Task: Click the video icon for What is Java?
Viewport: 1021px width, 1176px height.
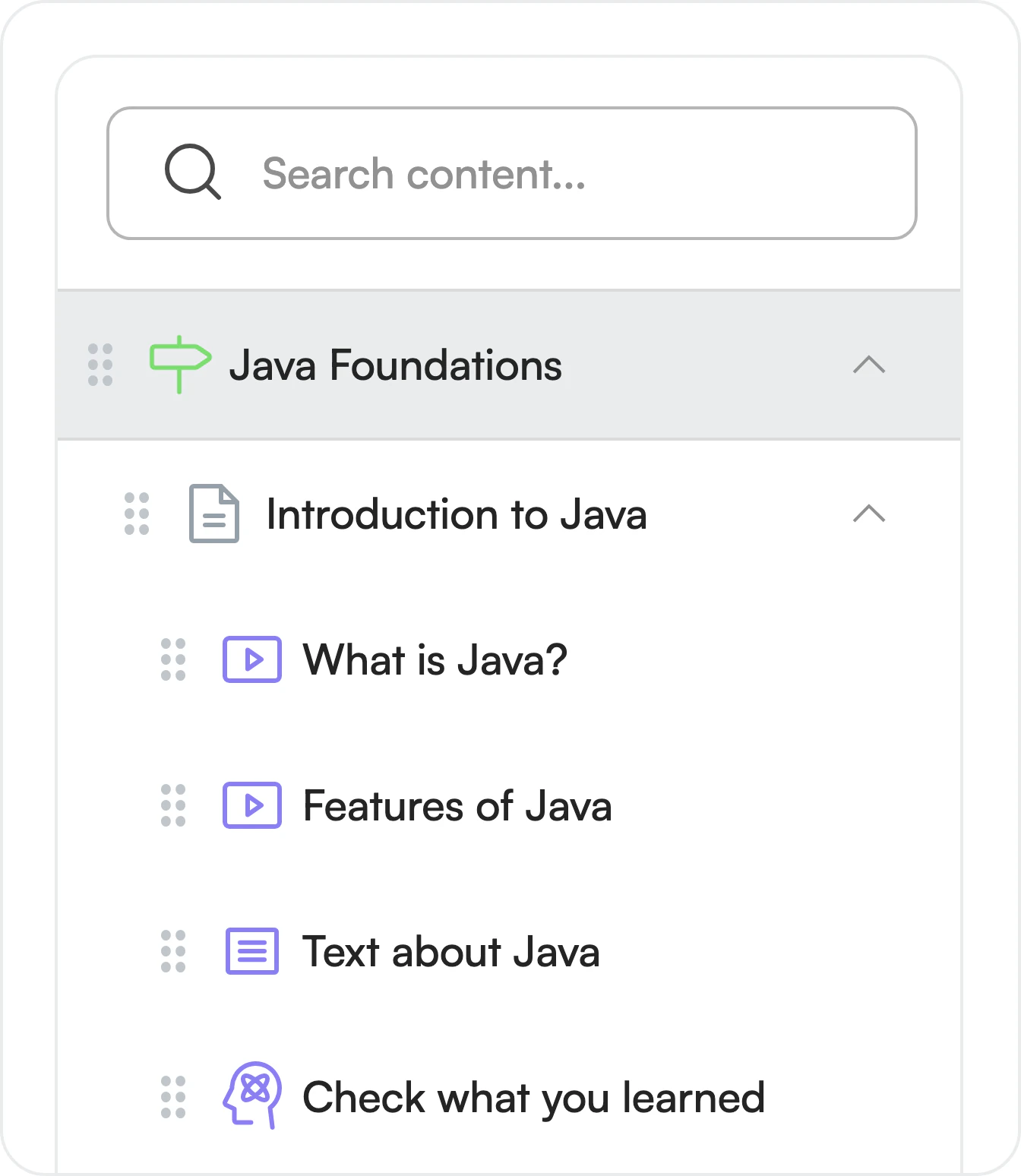Action: click(x=252, y=659)
